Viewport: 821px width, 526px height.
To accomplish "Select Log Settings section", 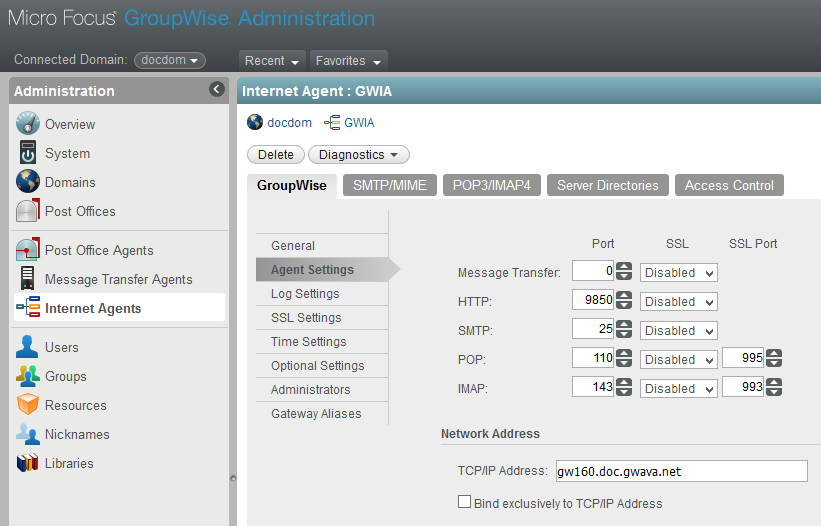I will tap(321, 294).
